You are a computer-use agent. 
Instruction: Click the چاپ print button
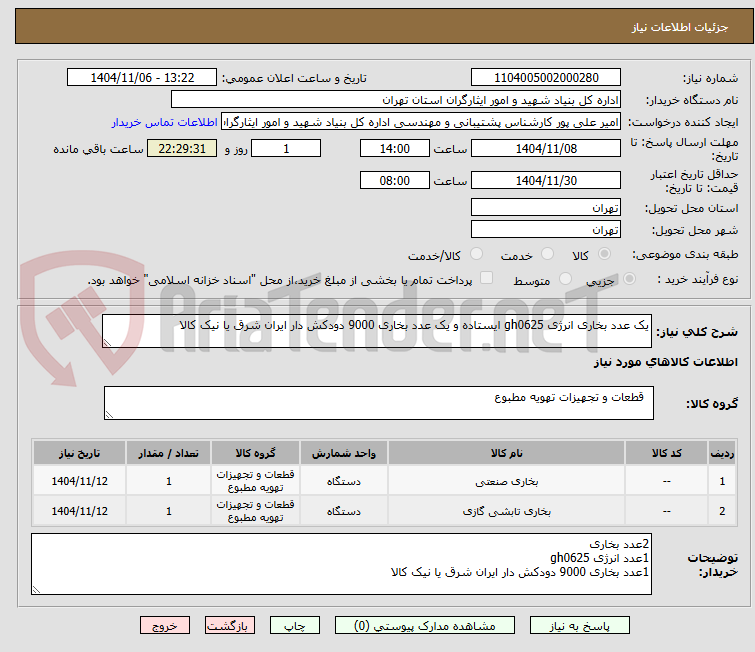[295, 626]
